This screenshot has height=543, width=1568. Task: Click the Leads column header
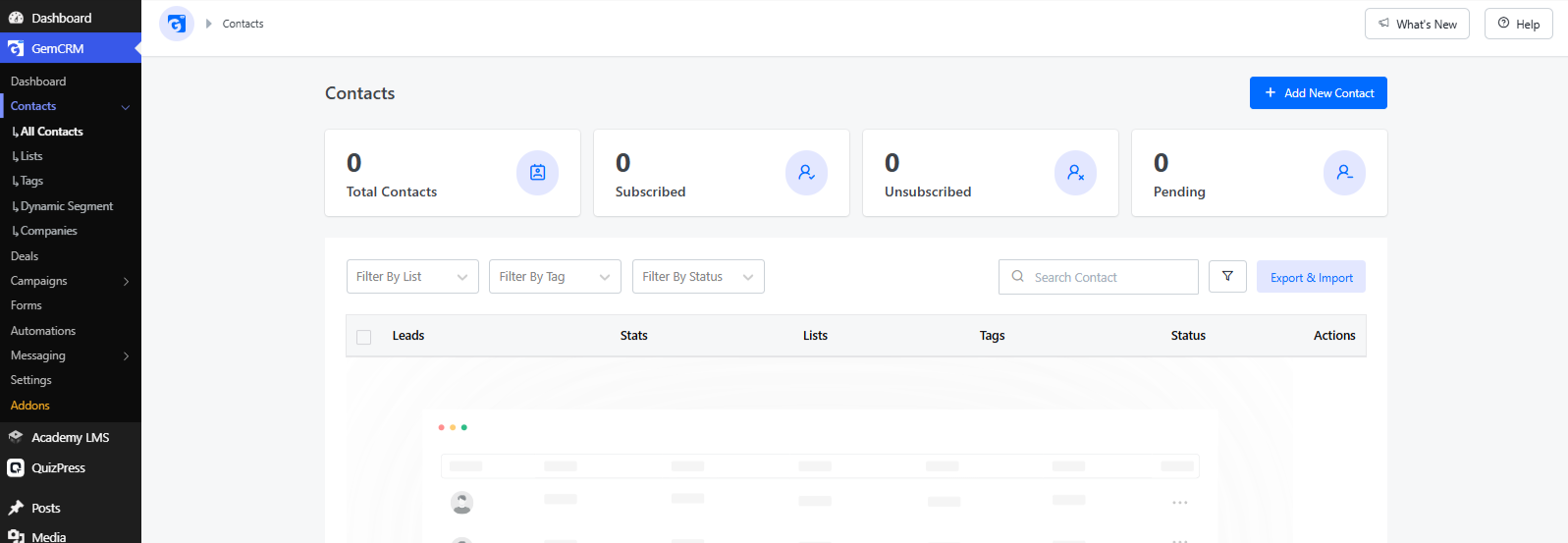click(x=408, y=336)
